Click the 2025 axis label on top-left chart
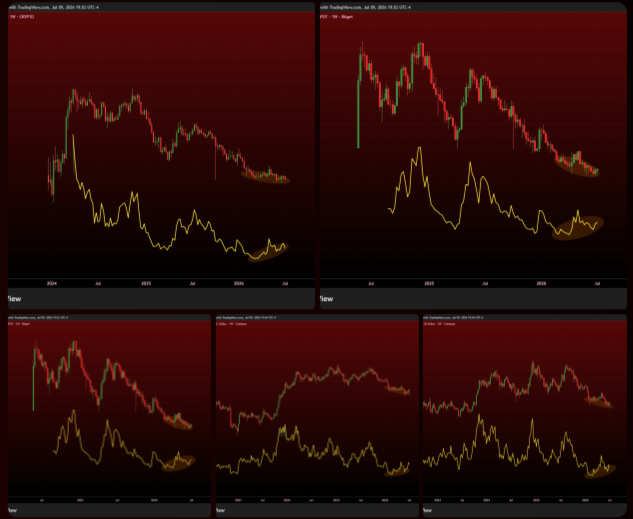 pos(146,283)
